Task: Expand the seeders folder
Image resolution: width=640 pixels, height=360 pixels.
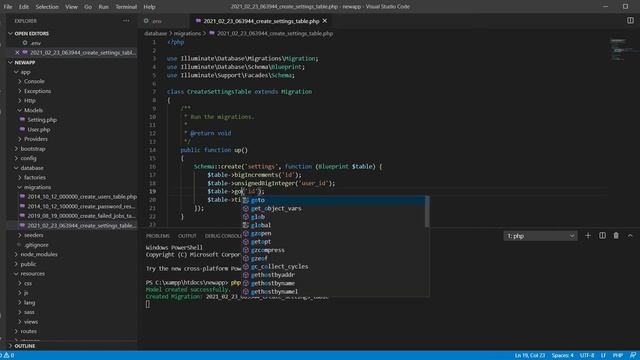Action: pos(33,235)
